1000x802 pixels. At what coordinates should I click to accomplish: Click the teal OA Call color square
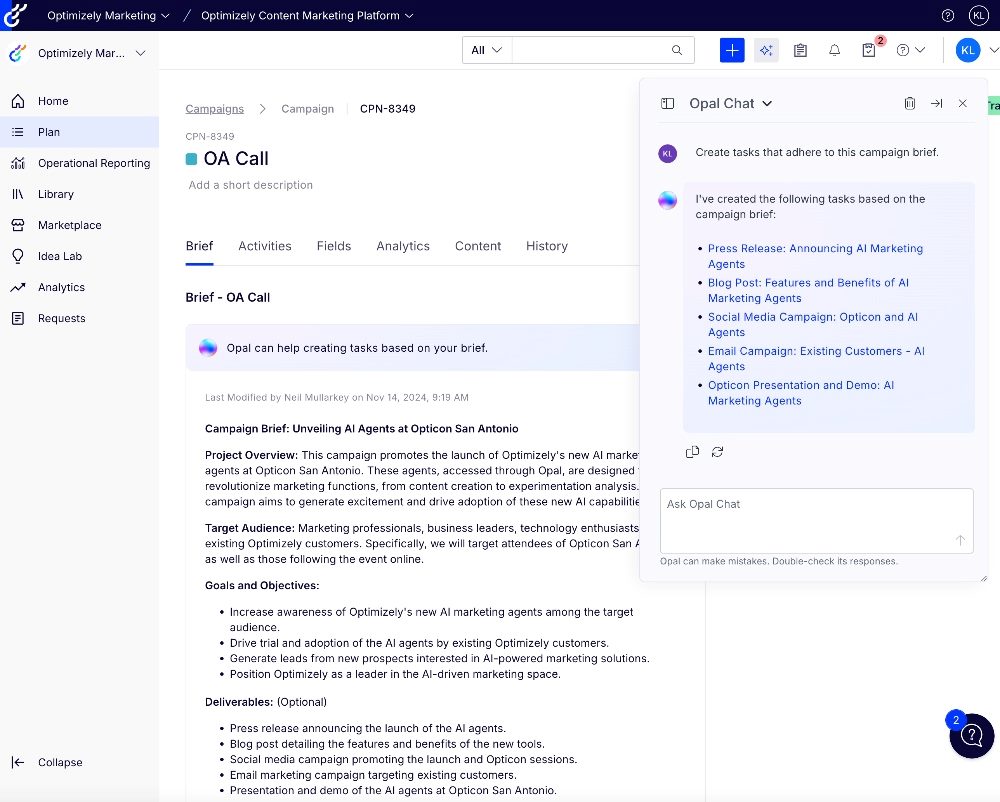[x=191, y=159]
